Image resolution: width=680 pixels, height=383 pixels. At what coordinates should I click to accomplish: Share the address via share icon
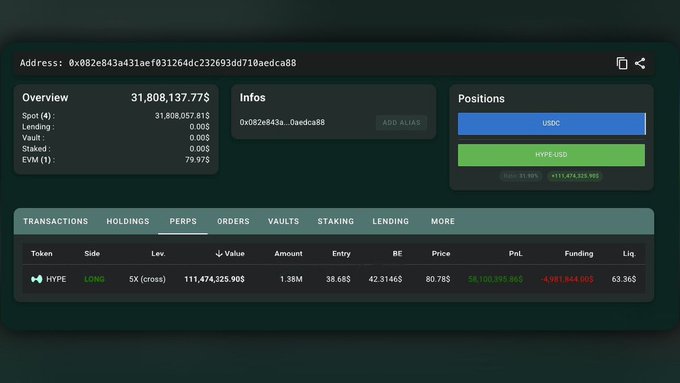click(640, 63)
